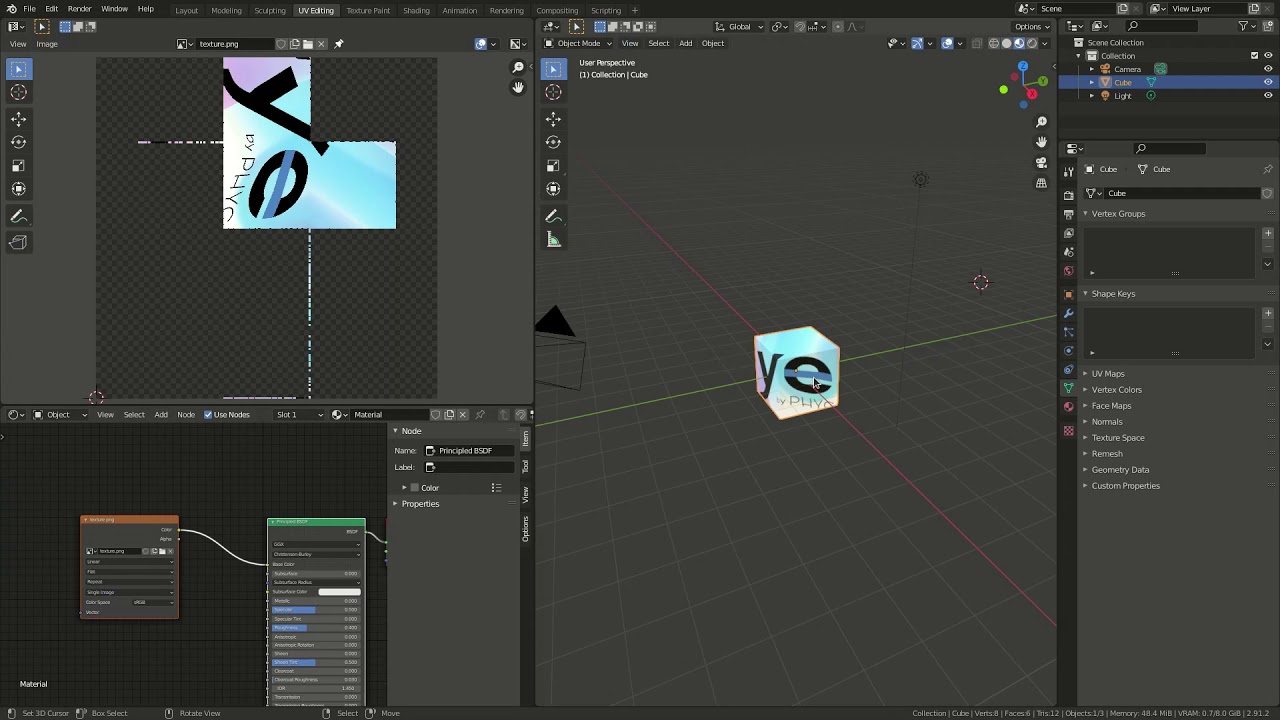Open the Node menu in shader editor
Screen dimensions: 1280x720
[186, 415]
